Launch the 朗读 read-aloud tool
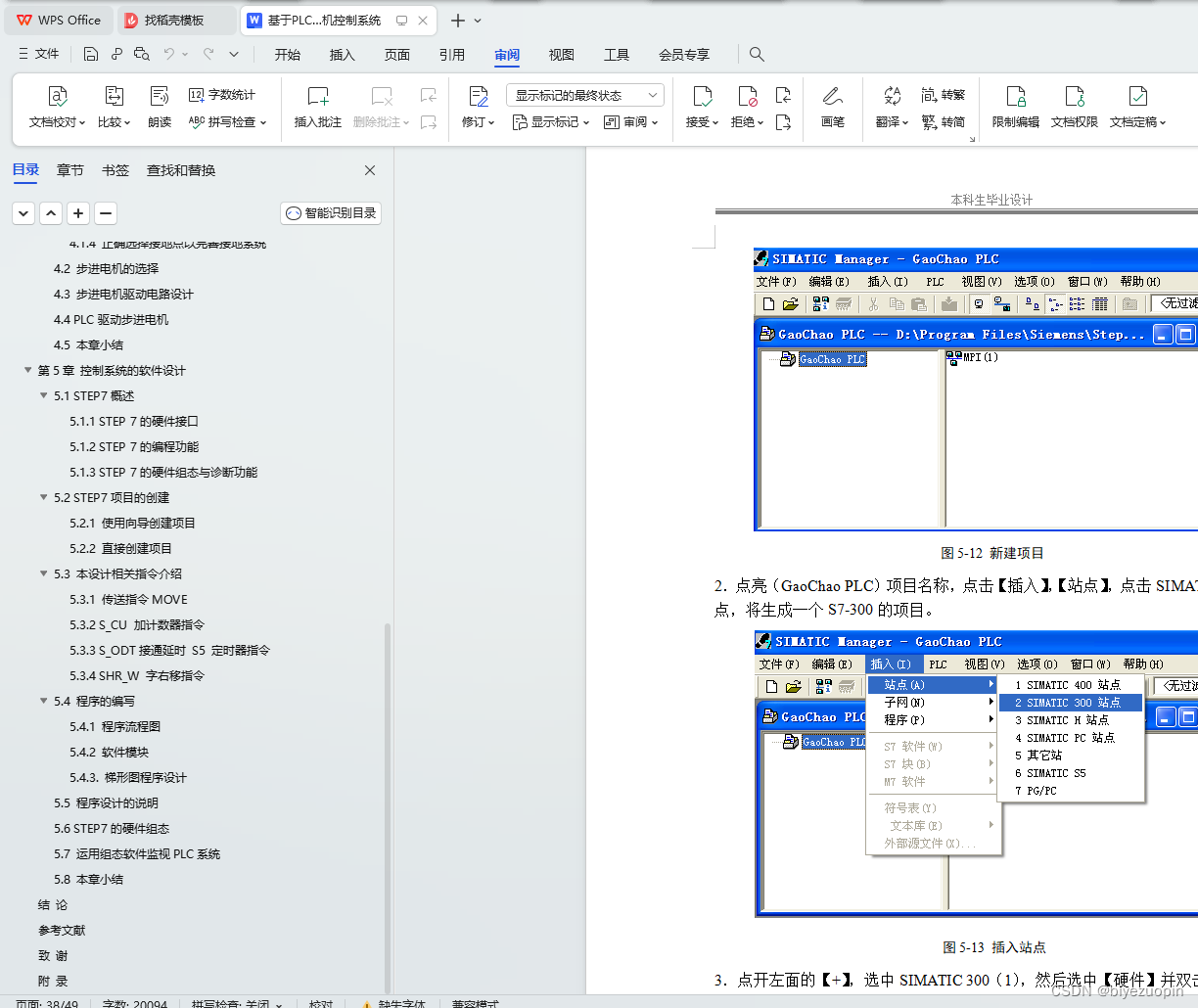 160,107
